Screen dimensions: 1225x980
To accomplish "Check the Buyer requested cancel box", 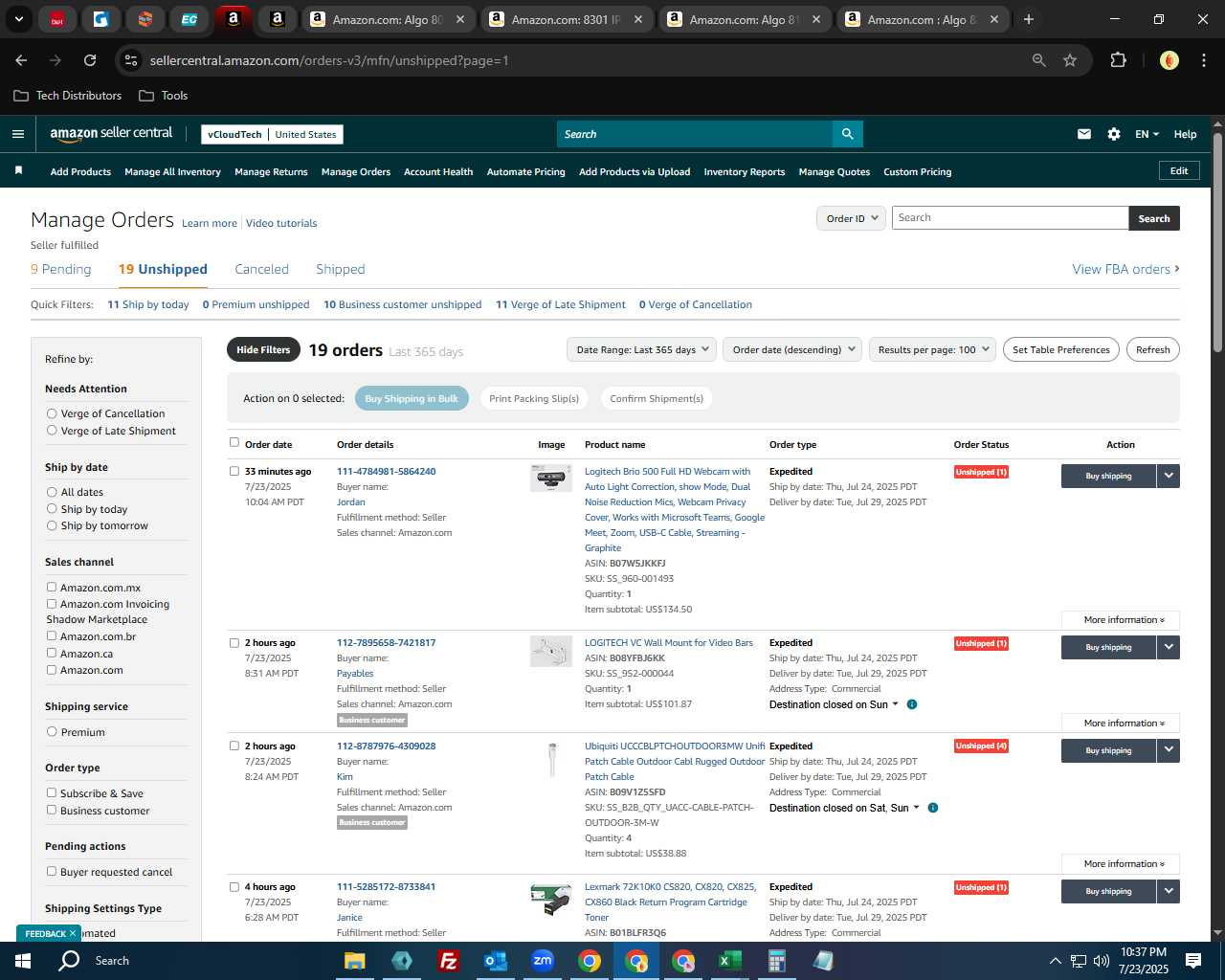I will pyautogui.click(x=52, y=872).
